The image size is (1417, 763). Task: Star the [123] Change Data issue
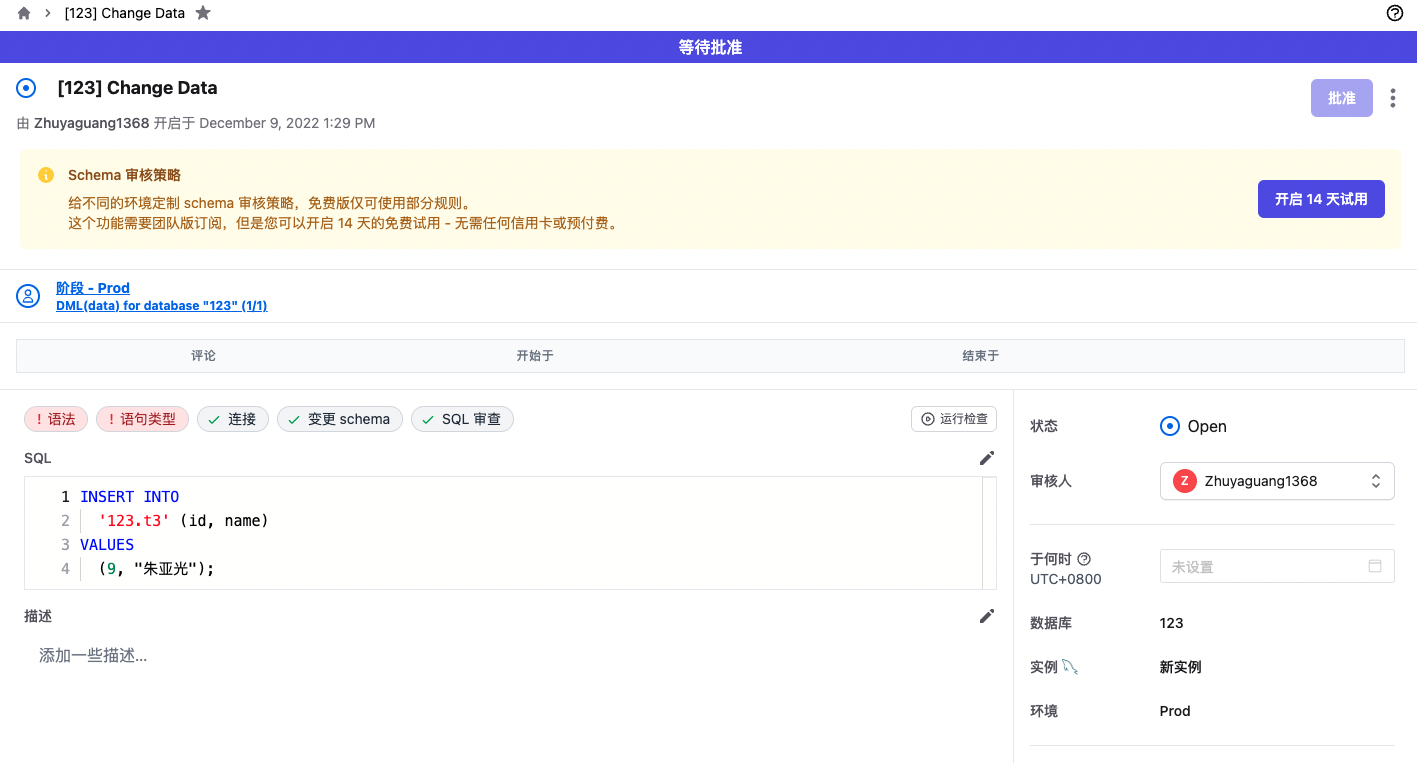click(x=203, y=14)
